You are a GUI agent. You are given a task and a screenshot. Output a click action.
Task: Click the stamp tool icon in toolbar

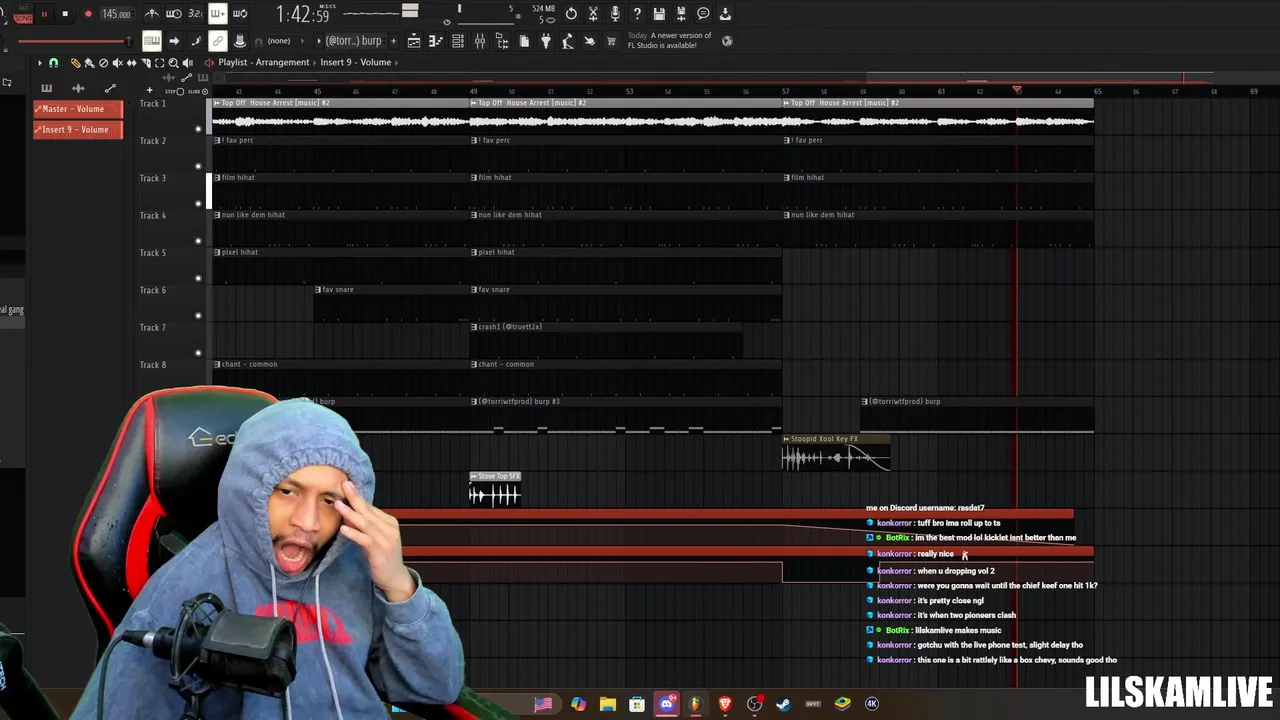(240, 41)
